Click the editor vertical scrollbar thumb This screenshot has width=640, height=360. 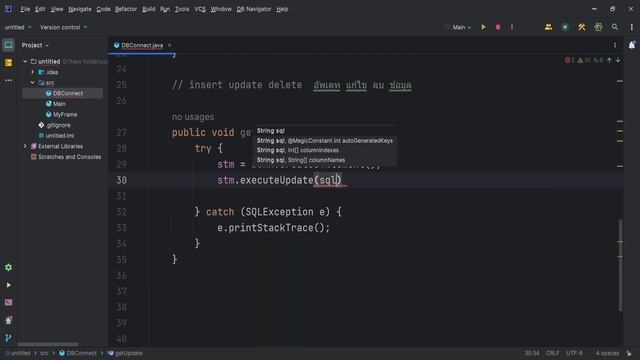point(620,265)
